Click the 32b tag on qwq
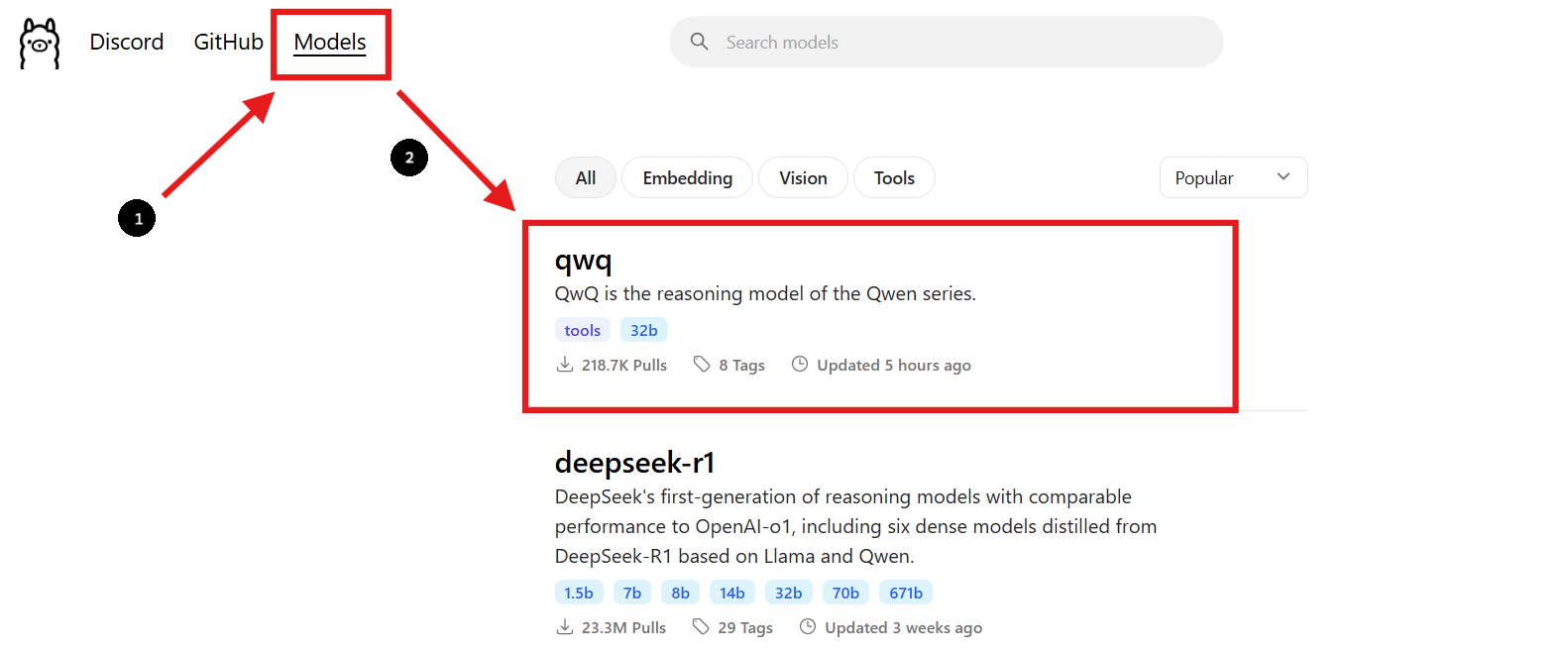The width and height of the screenshot is (1568, 652). (644, 330)
